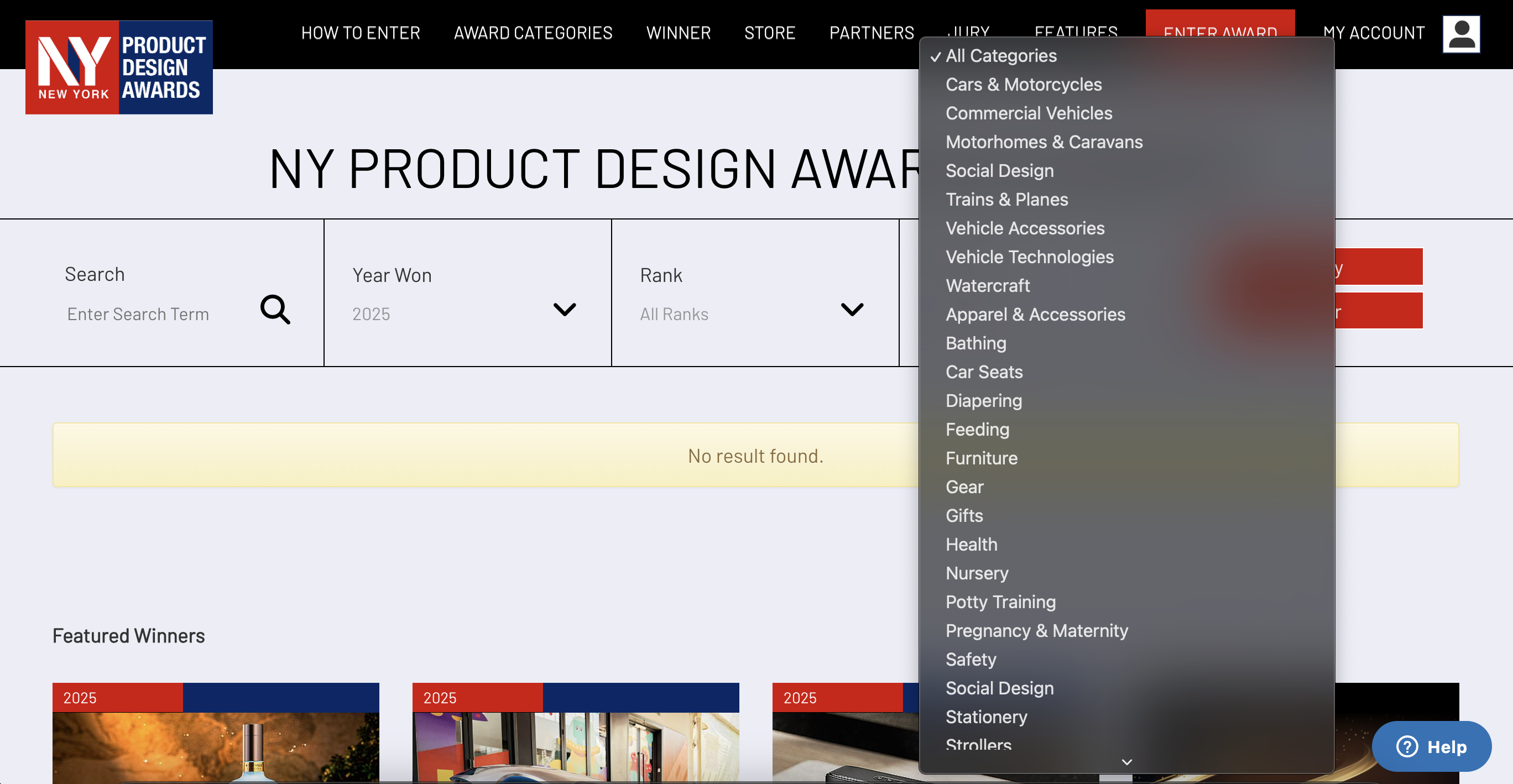Click the NY Product Design Awards logo

119,67
